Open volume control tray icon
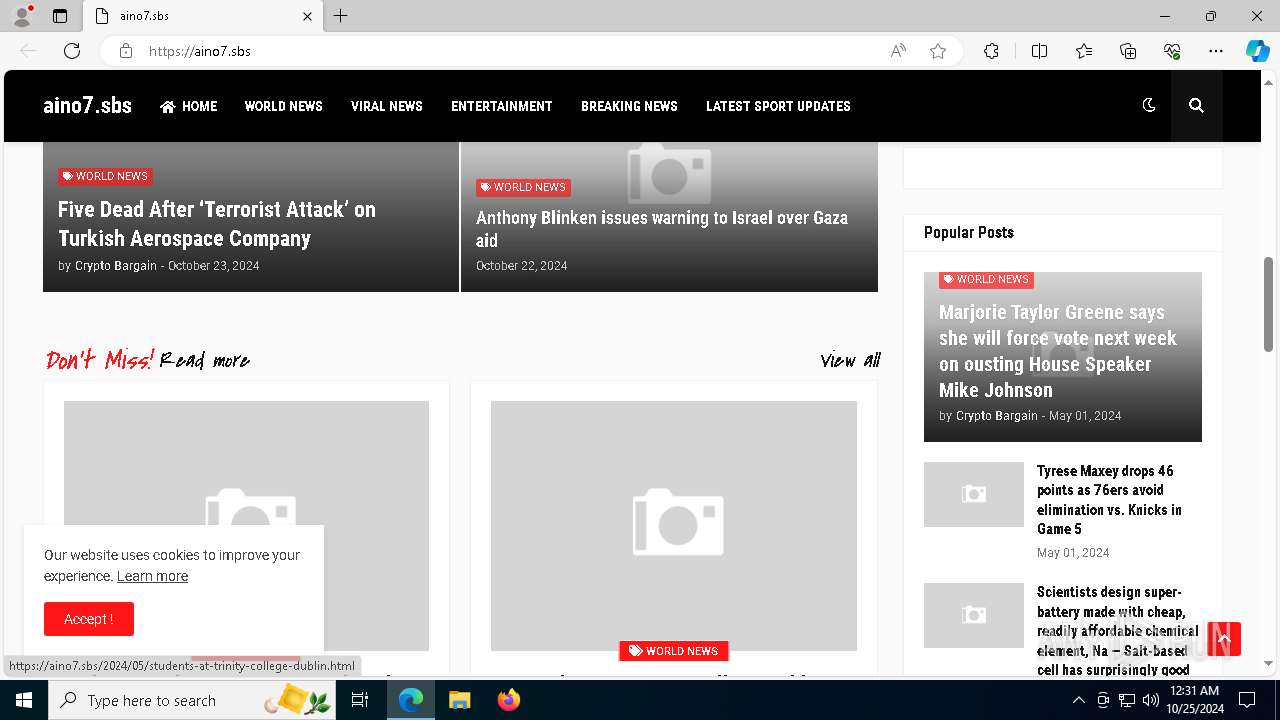Image resolution: width=1280 pixels, height=720 pixels. tap(1151, 700)
